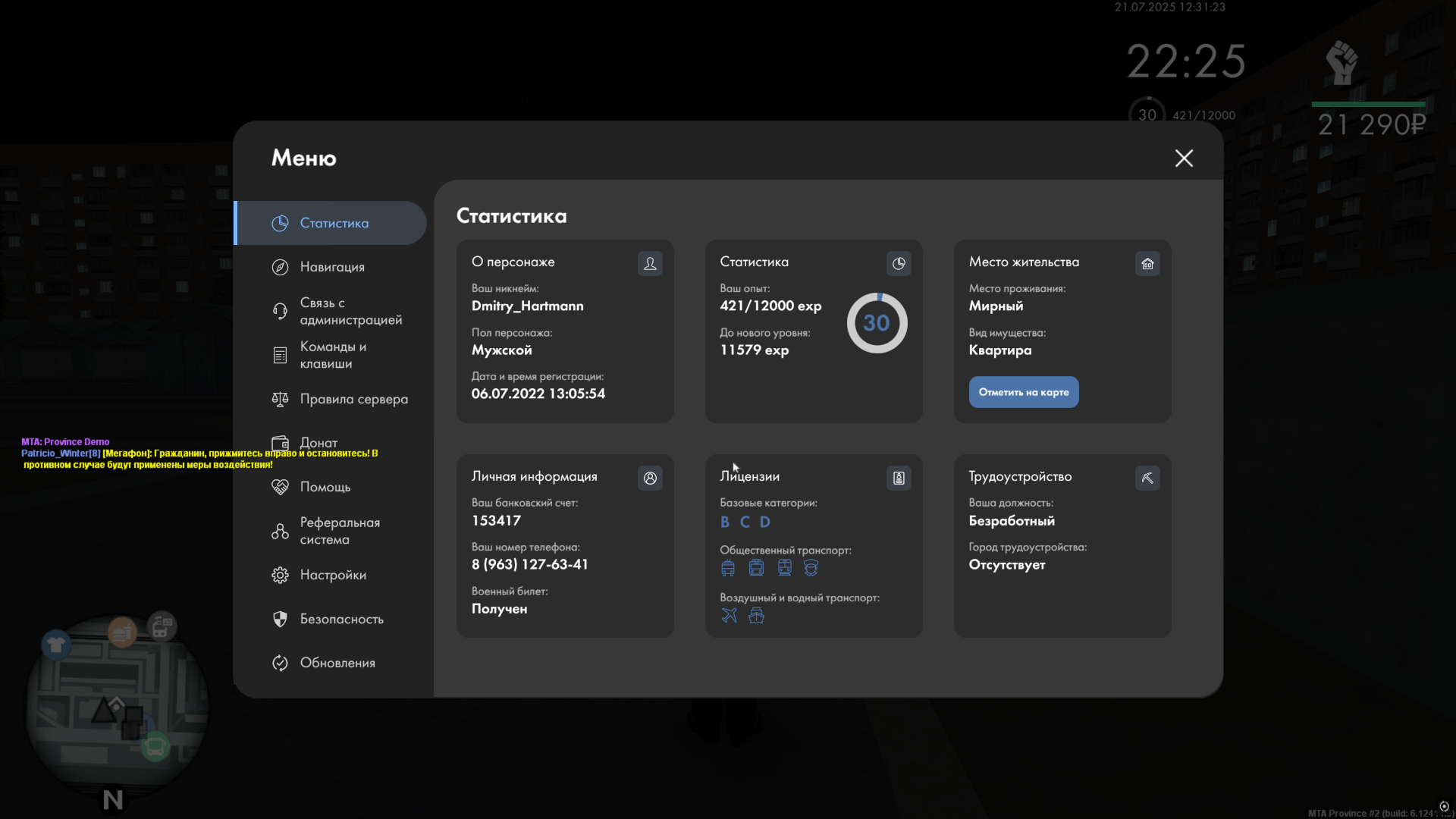The image size is (1456, 819).
Task: Click the bank account number 153417
Action: [496, 521]
